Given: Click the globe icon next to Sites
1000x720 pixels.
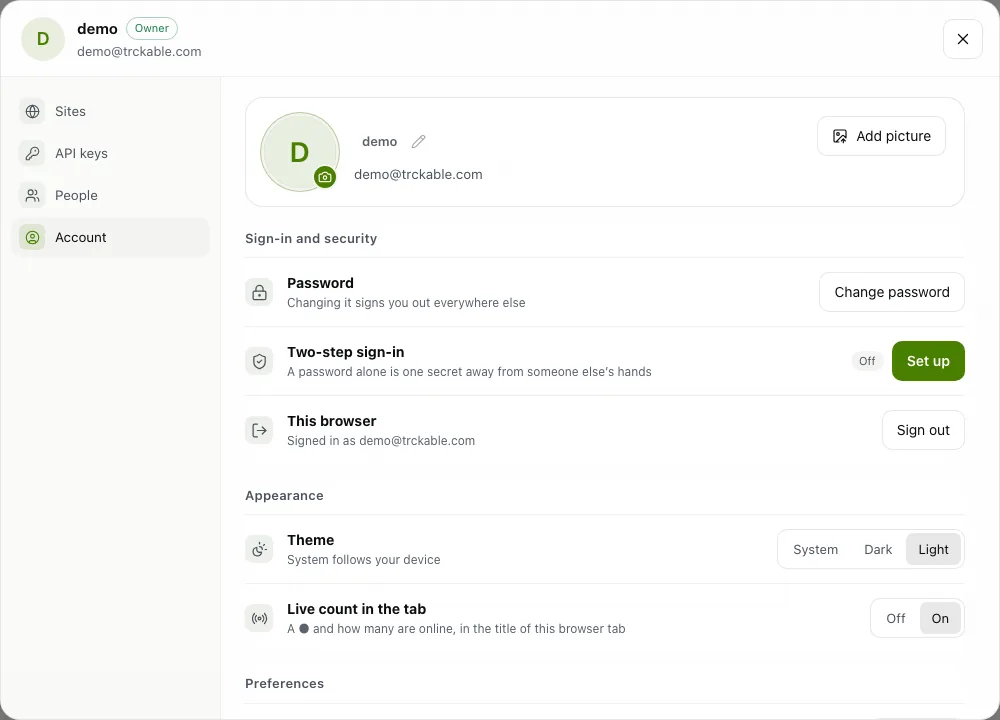Looking at the screenshot, I should (33, 112).
